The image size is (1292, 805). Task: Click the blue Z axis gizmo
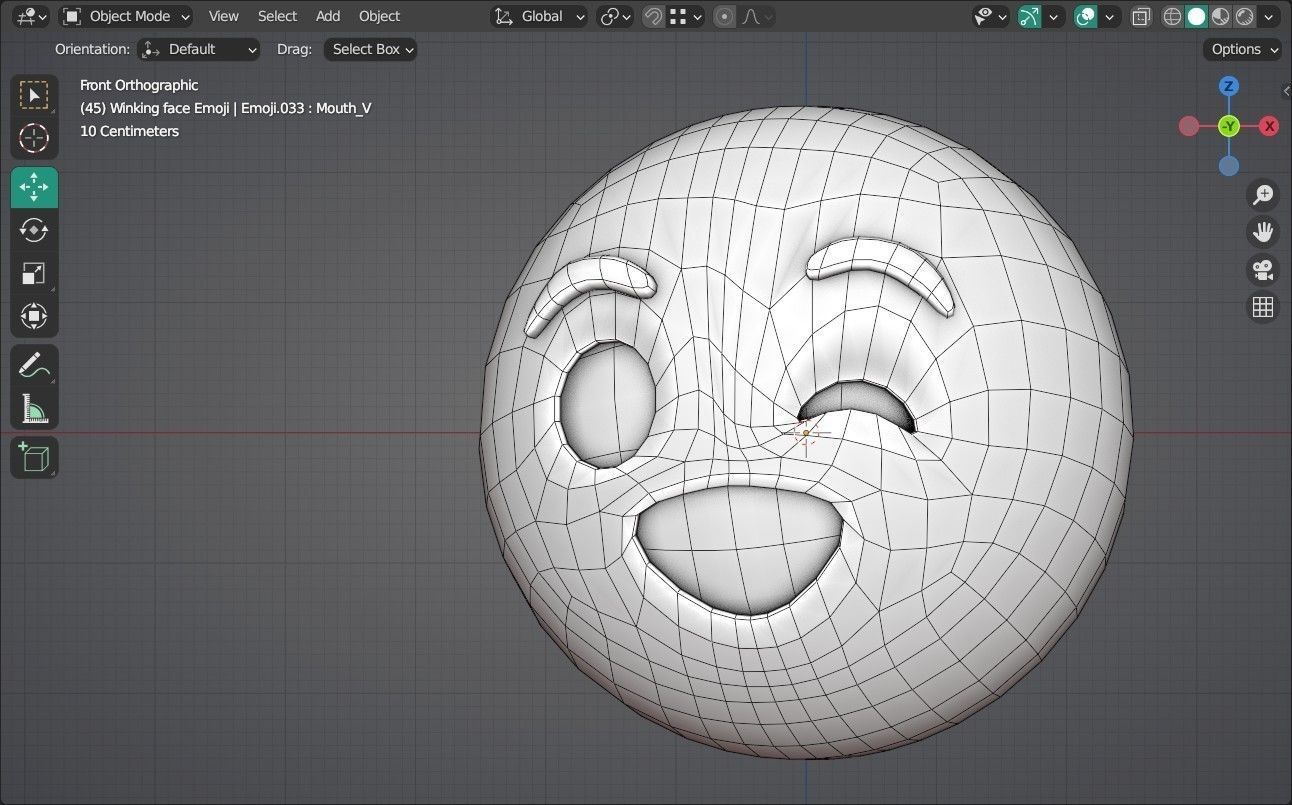coord(1229,86)
